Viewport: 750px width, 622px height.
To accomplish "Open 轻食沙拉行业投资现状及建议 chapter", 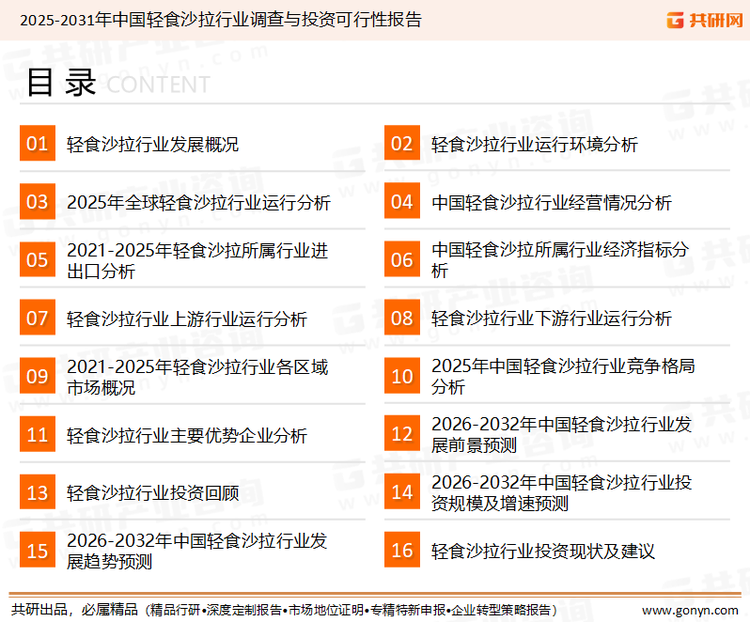I will click(543, 551).
